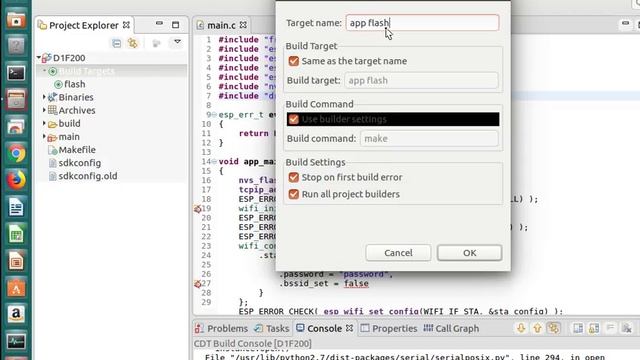
Task: Open LibreOffice Calc from the dock
Action: 16,234
